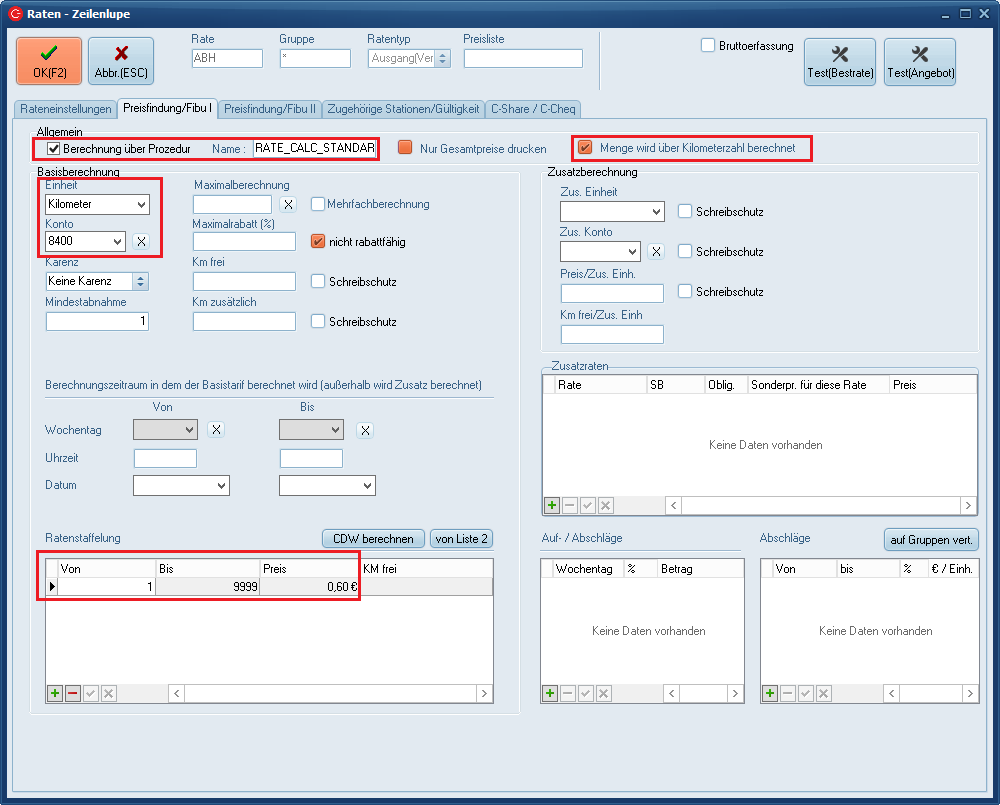Add a Zusatzraten entry with green plus
The width and height of the screenshot is (1000, 805).
551,506
